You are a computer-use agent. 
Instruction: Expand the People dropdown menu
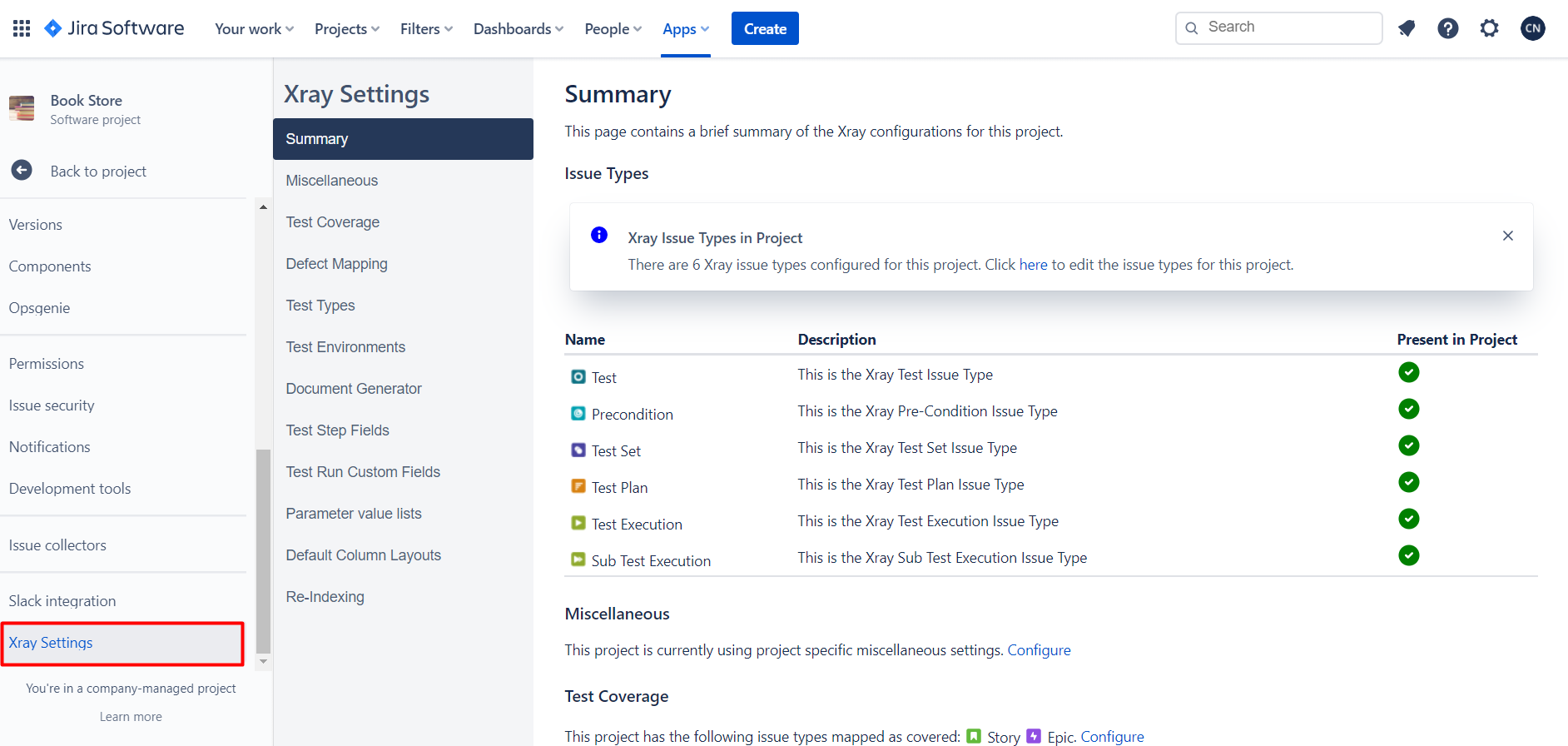click(613, 28)
